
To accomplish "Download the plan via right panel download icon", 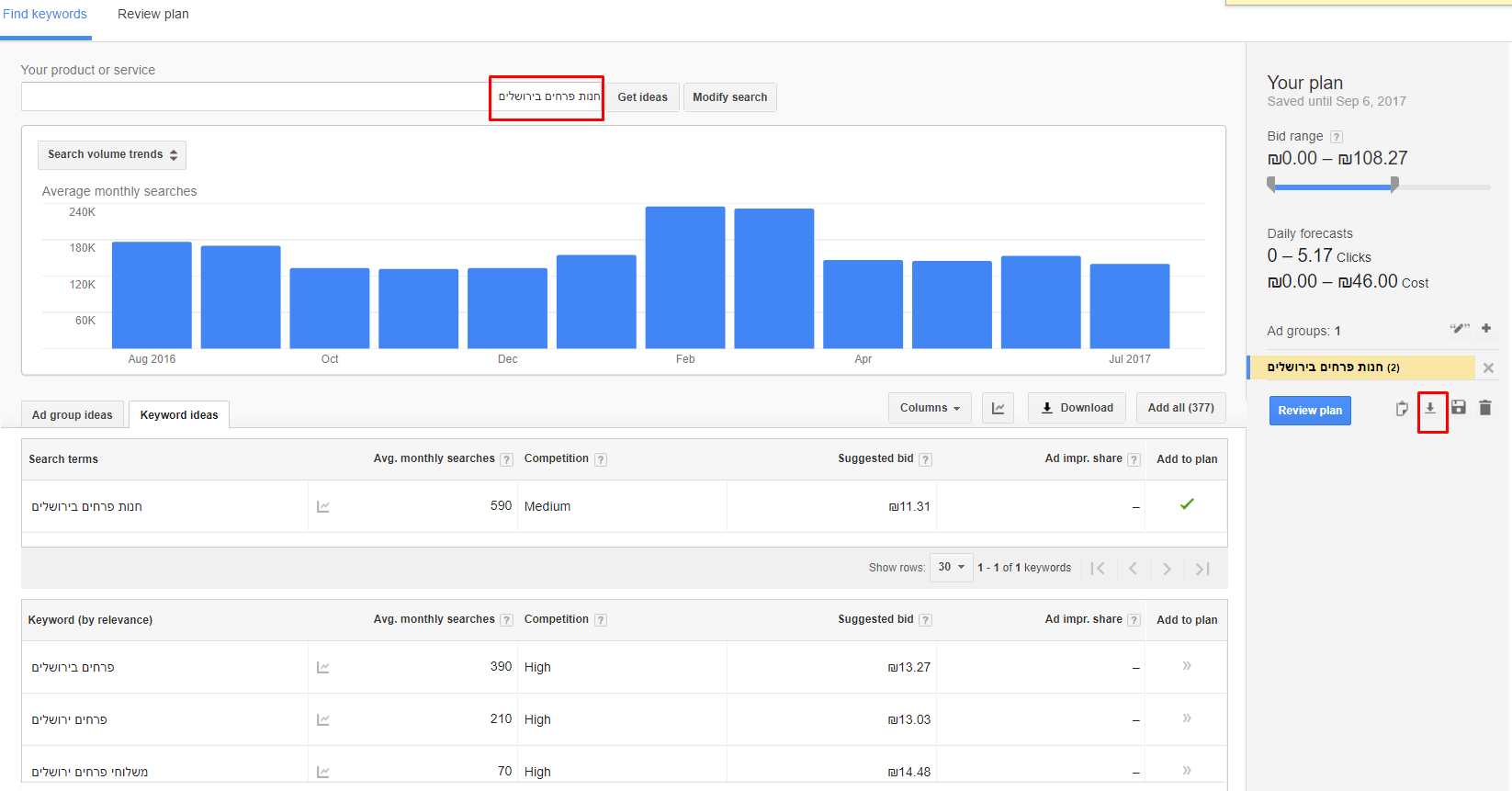I will coord(1430,409).
